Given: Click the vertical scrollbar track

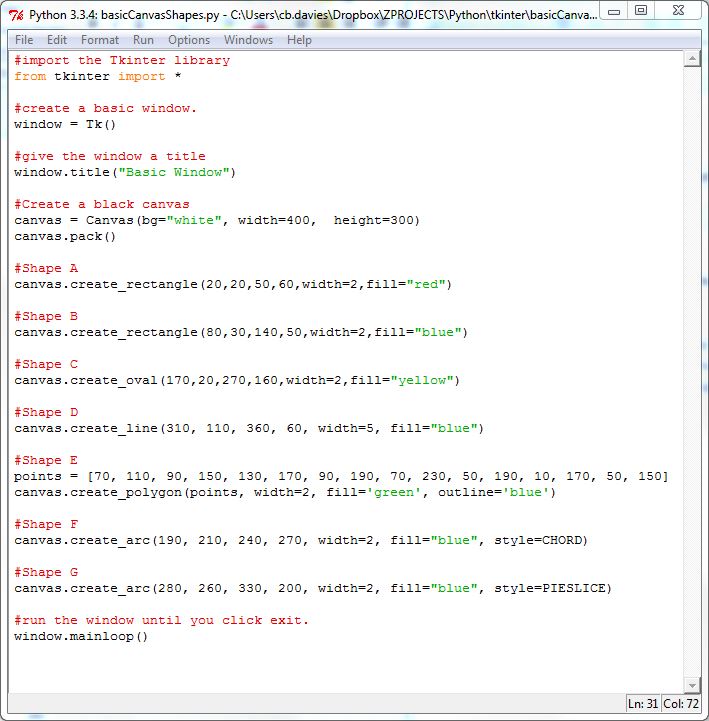Looking at the screenshot, I should 692,372.
